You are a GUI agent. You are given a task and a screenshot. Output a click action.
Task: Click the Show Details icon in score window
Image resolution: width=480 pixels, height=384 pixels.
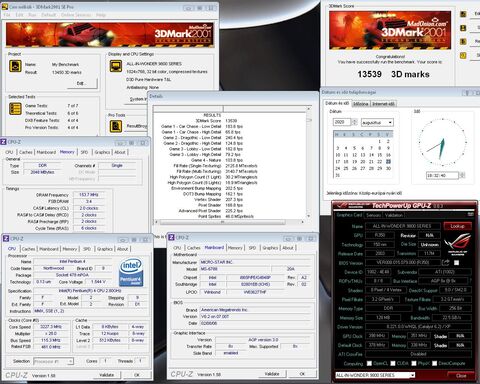click(x=463, y=55)
